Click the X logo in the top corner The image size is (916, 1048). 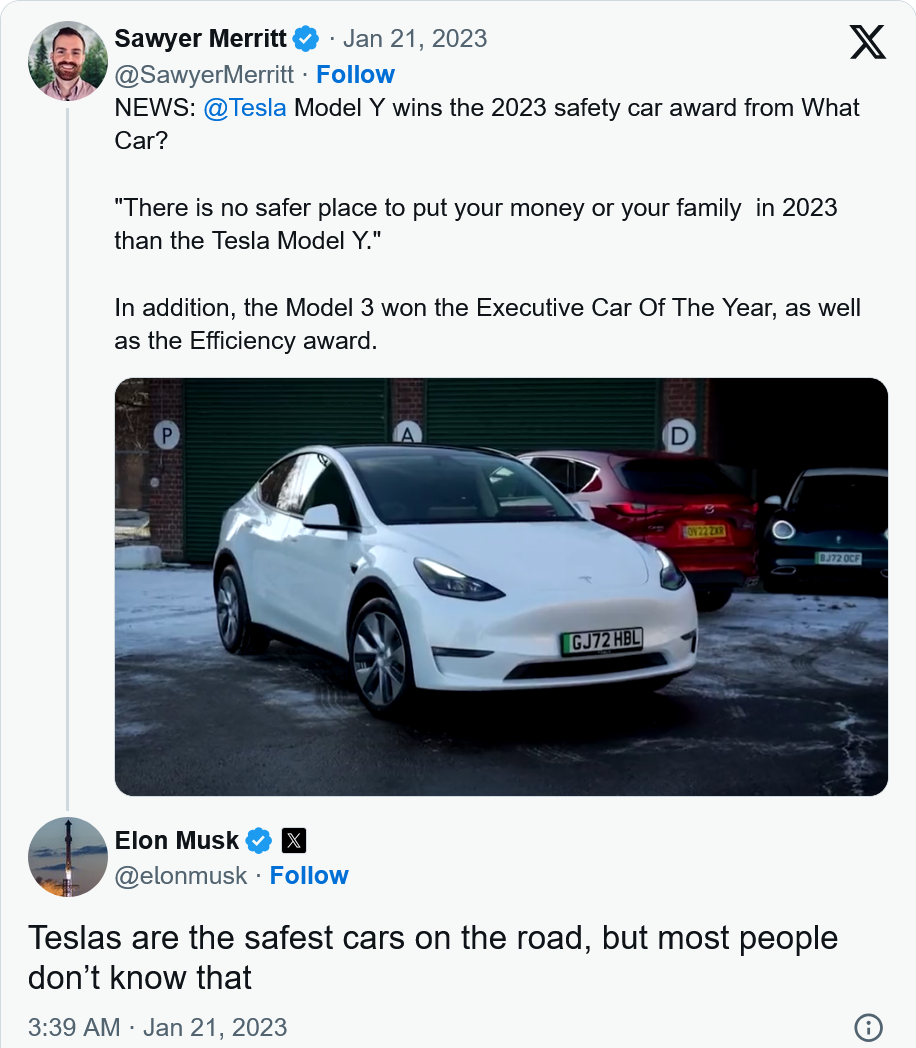click(867, 41)
